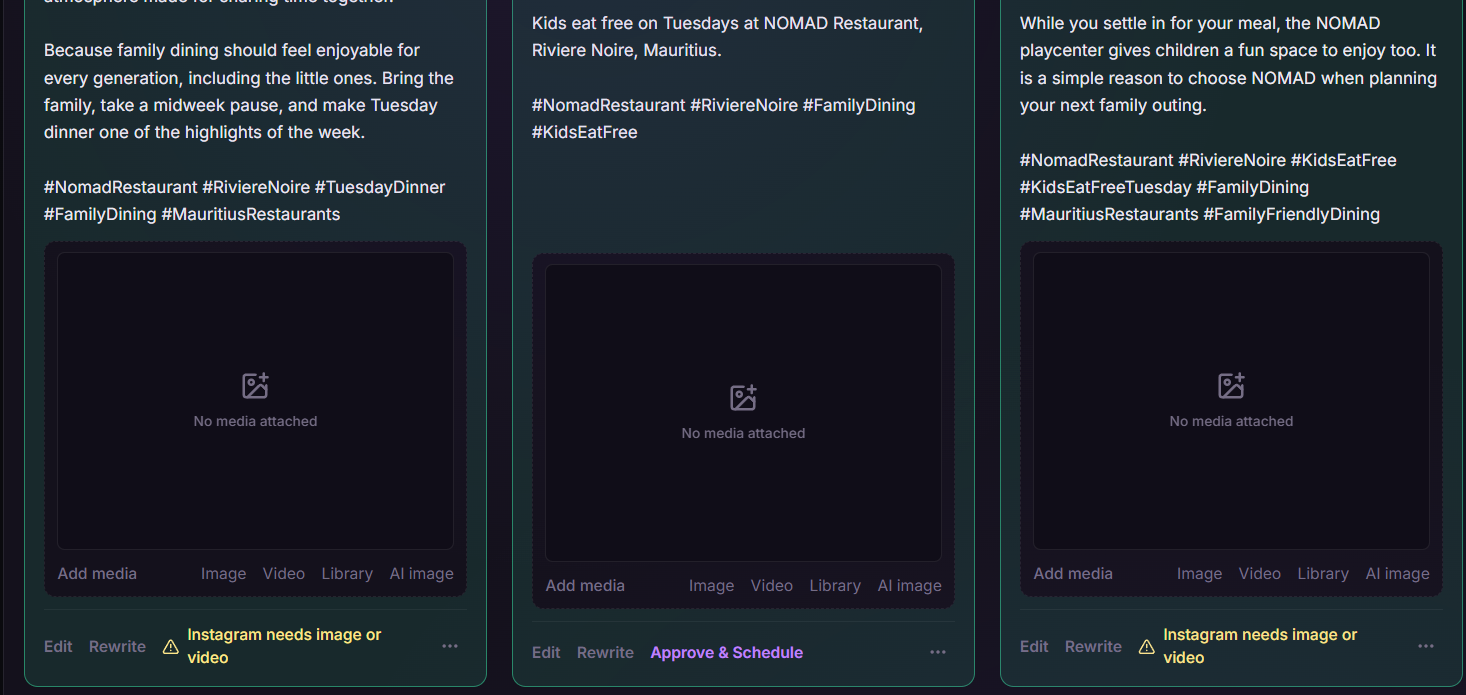This screenshot has width=1466, height=695.
Task: Rewrite the right post
Action: (x=1093, y=647)
